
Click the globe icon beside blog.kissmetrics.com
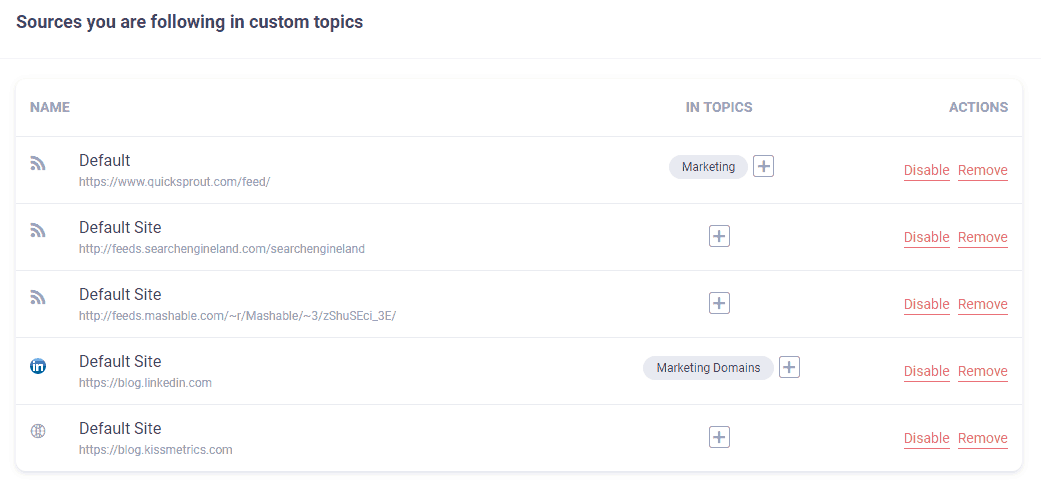pos(38,431)
